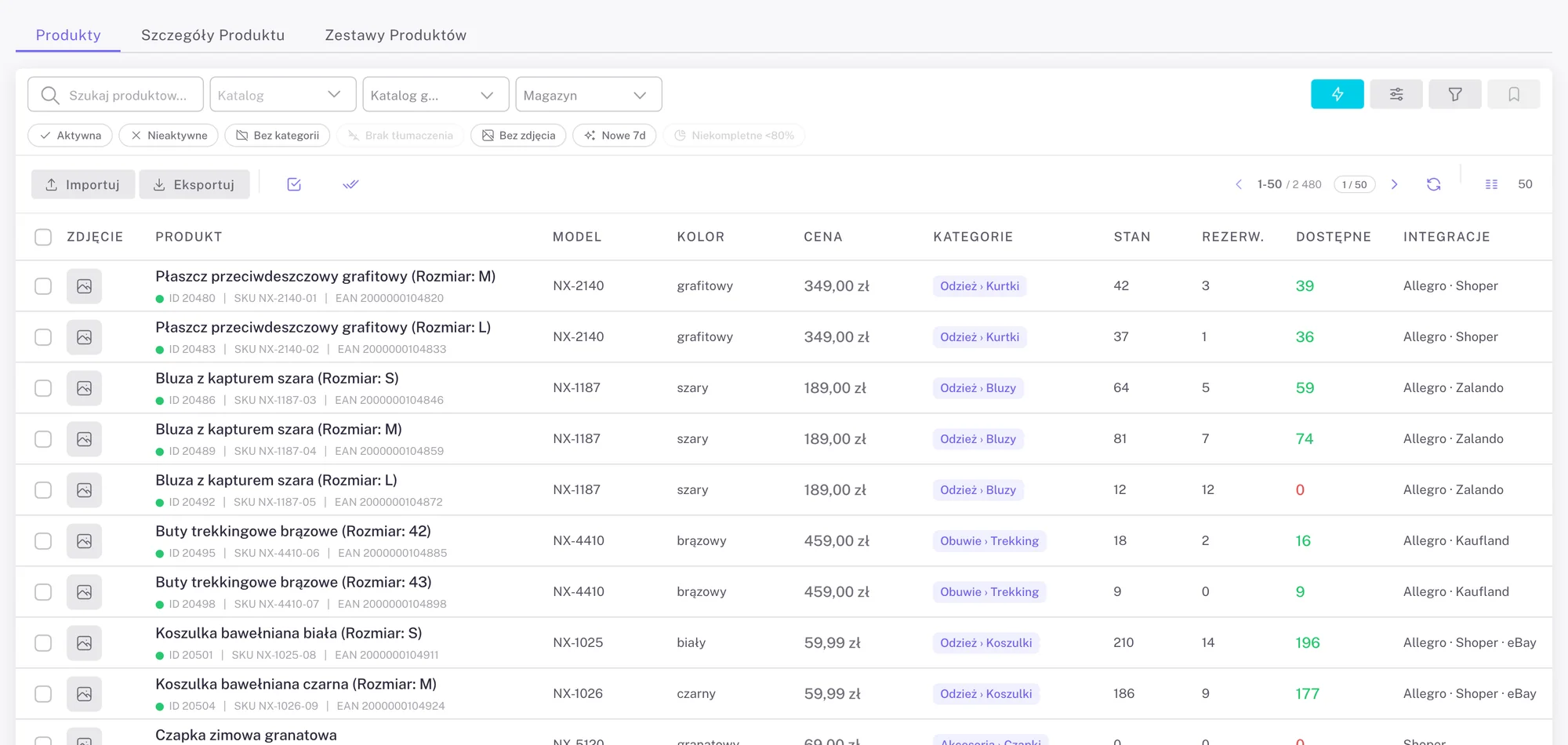
Task: Click the funnel filter icon button
Action: (x=1455, y=94)
